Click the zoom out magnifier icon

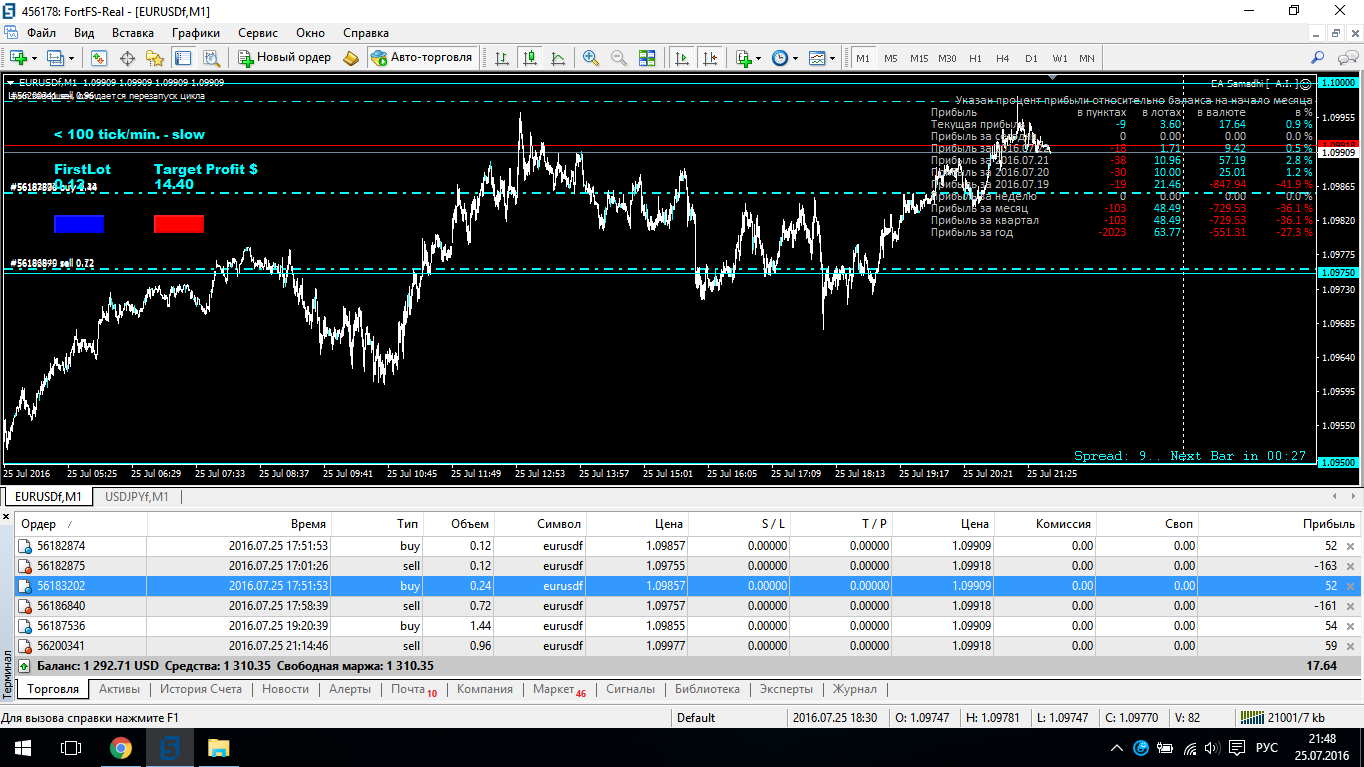click(619, 58)
